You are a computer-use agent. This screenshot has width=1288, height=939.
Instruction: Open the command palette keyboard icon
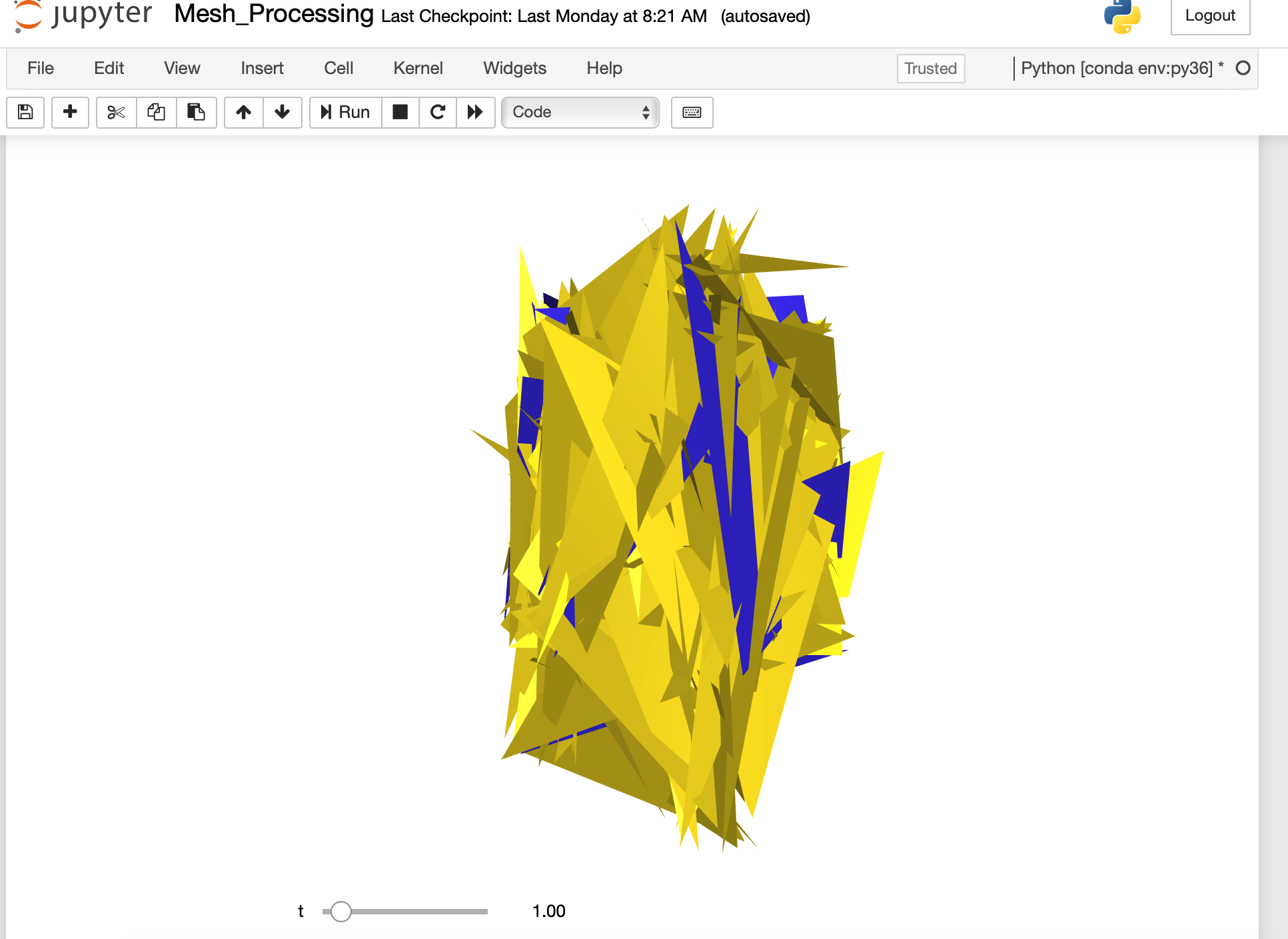[692, 112]
